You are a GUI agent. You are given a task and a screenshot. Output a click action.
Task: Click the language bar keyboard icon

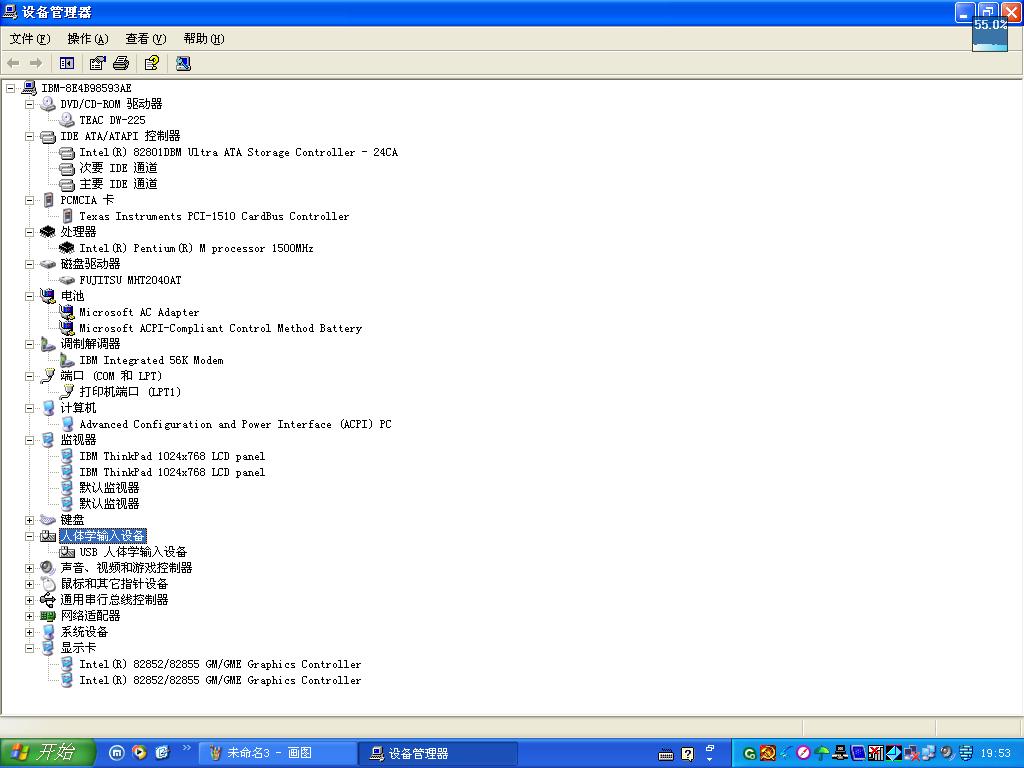(x=665, y=754)
